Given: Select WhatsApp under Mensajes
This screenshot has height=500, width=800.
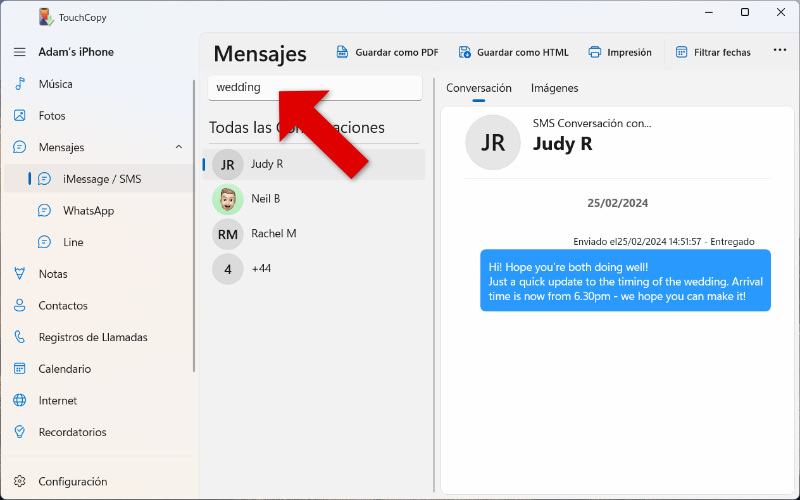Looking at the screenshot, I should tap(98, 211).
